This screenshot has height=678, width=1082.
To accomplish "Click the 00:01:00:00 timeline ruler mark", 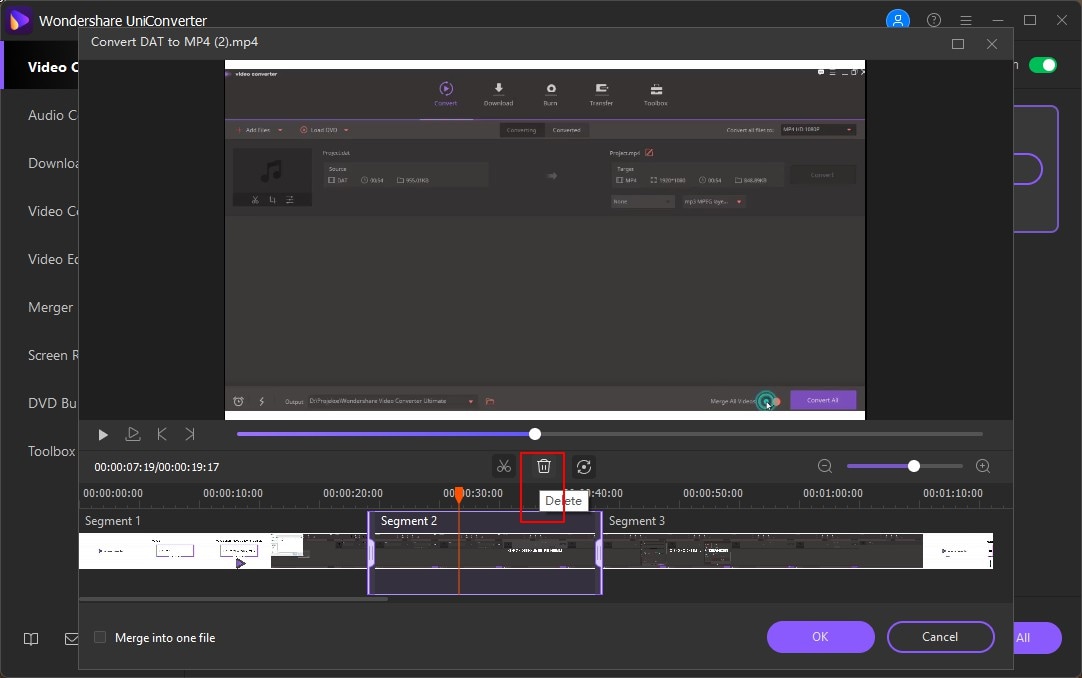I will click(833, 493).
